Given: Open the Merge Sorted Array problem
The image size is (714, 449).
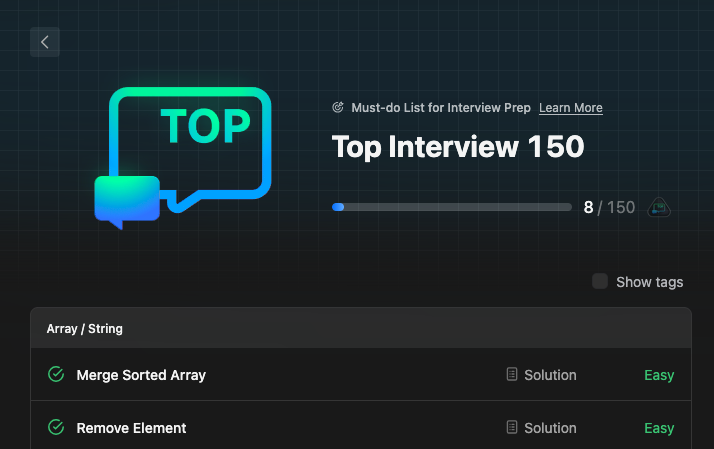Looking at the screenshot, I should (x=141, y=375).
